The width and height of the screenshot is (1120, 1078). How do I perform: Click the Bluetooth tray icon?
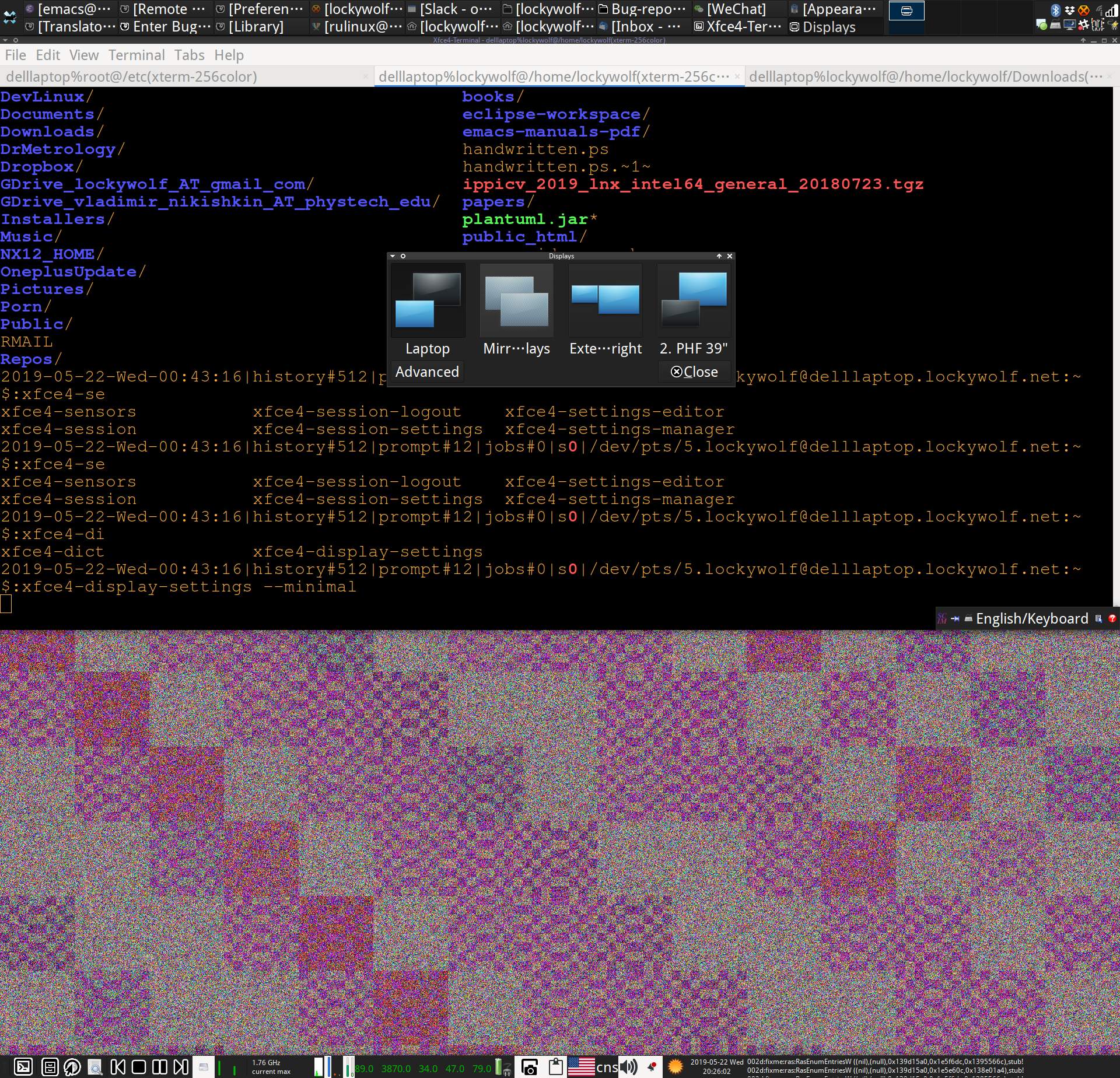pos(1055,10)
